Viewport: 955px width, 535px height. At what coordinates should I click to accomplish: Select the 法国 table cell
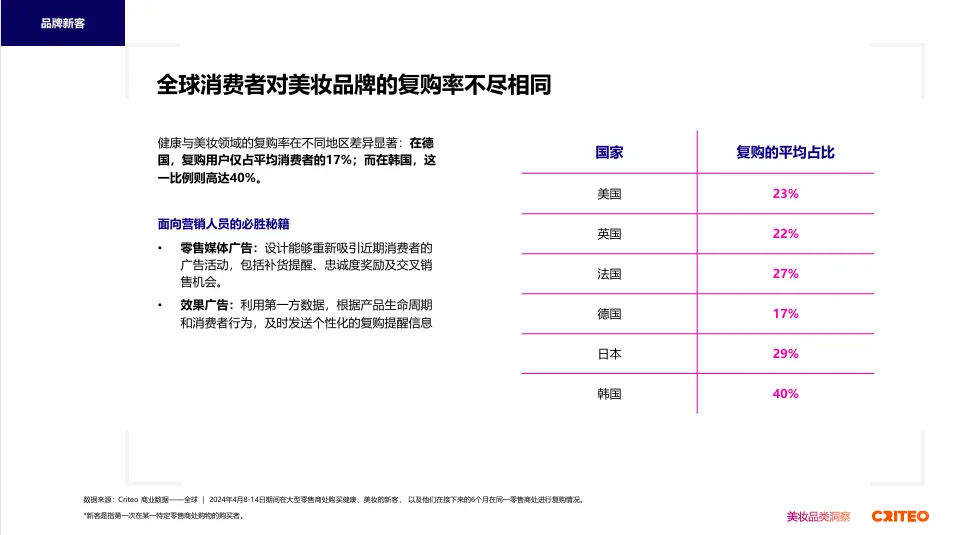[609, 274]
